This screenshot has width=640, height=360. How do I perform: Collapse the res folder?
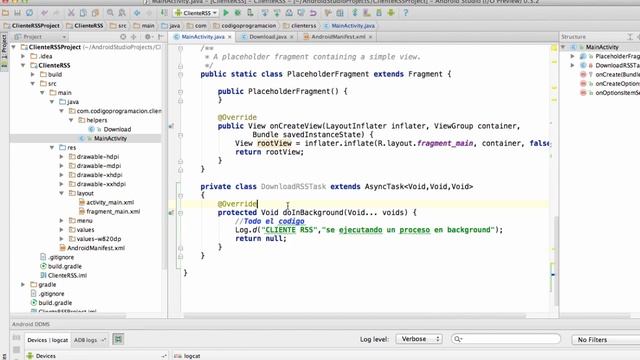52,147
